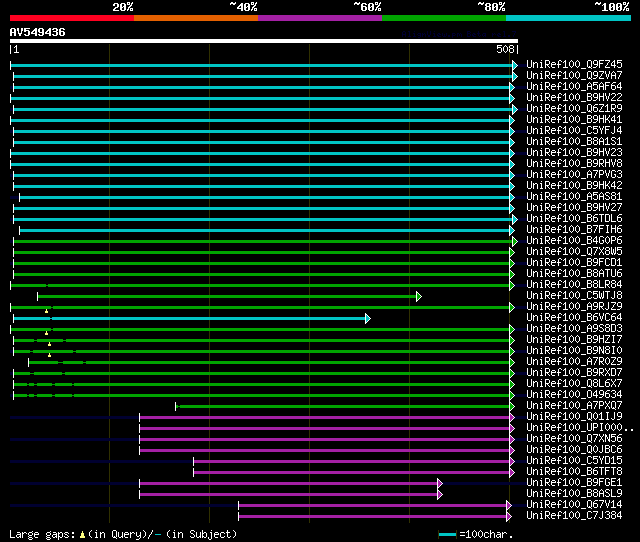Click the green ~80% legend segment
Viewport: 640px width, 542px height.
(444, 18)
